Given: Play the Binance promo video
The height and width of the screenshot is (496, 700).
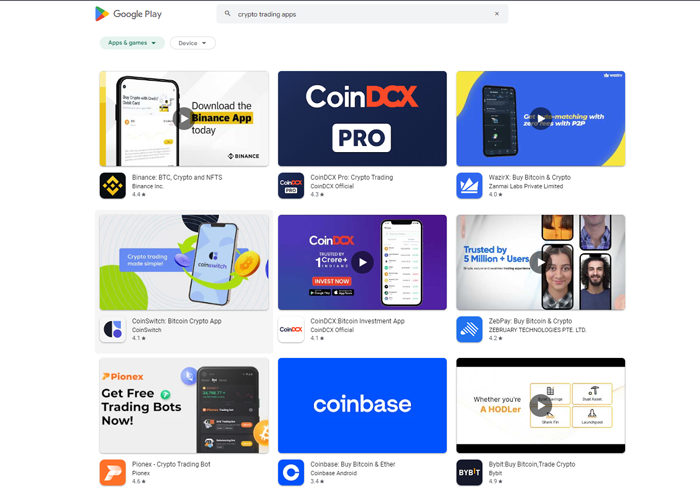Looking at the screenshot, I should click(x=184, y=118).
